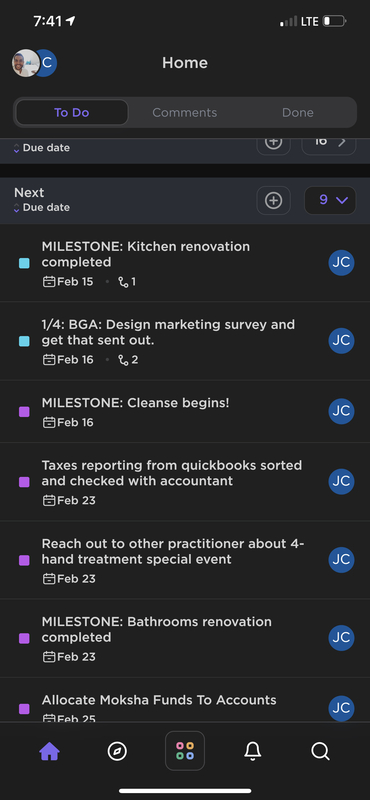Tap the search magnifier icon
Image resolution: width=370 pixels, height=800 pixels.
320,751
